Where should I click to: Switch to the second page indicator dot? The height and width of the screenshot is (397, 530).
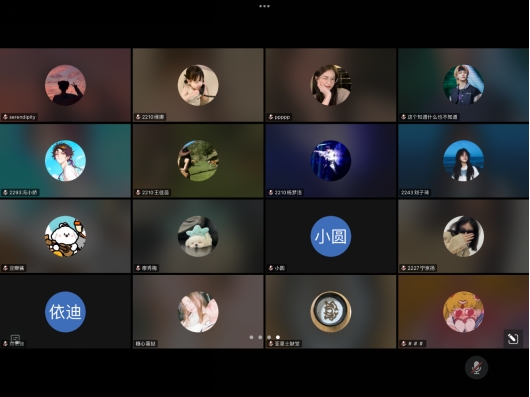click(x=260, y=337)
